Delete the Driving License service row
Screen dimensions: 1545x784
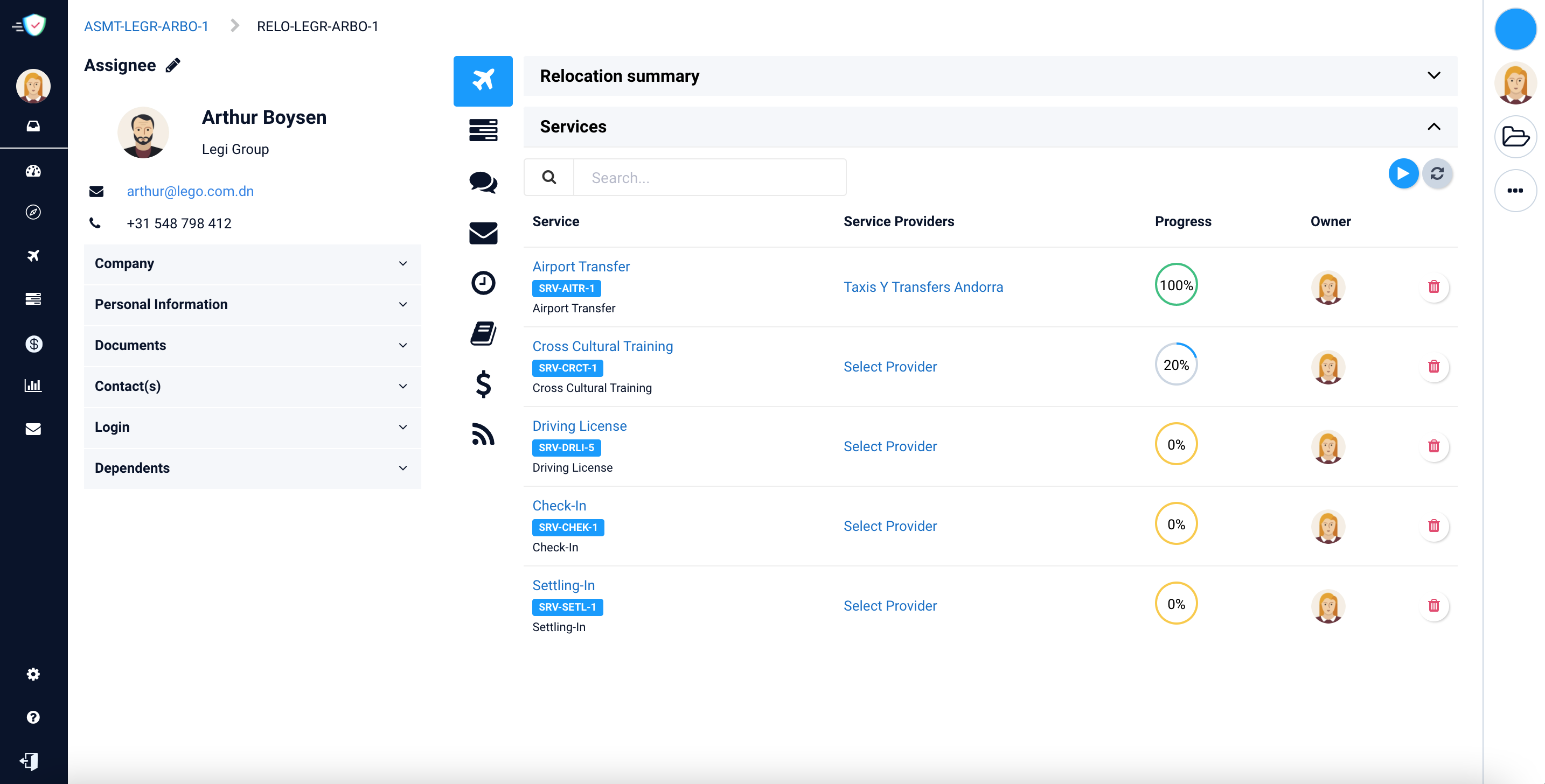(1434, 446)
